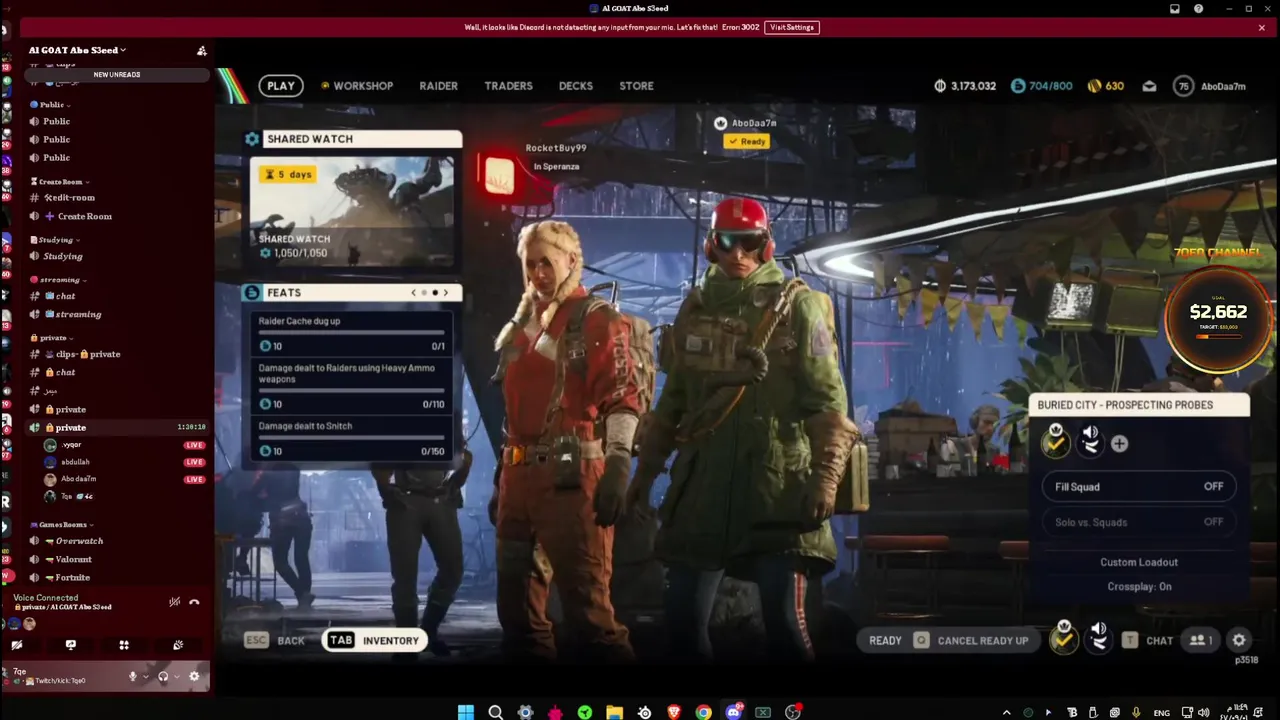
Task: Open Windows Start menu
Action: point(466,712)
